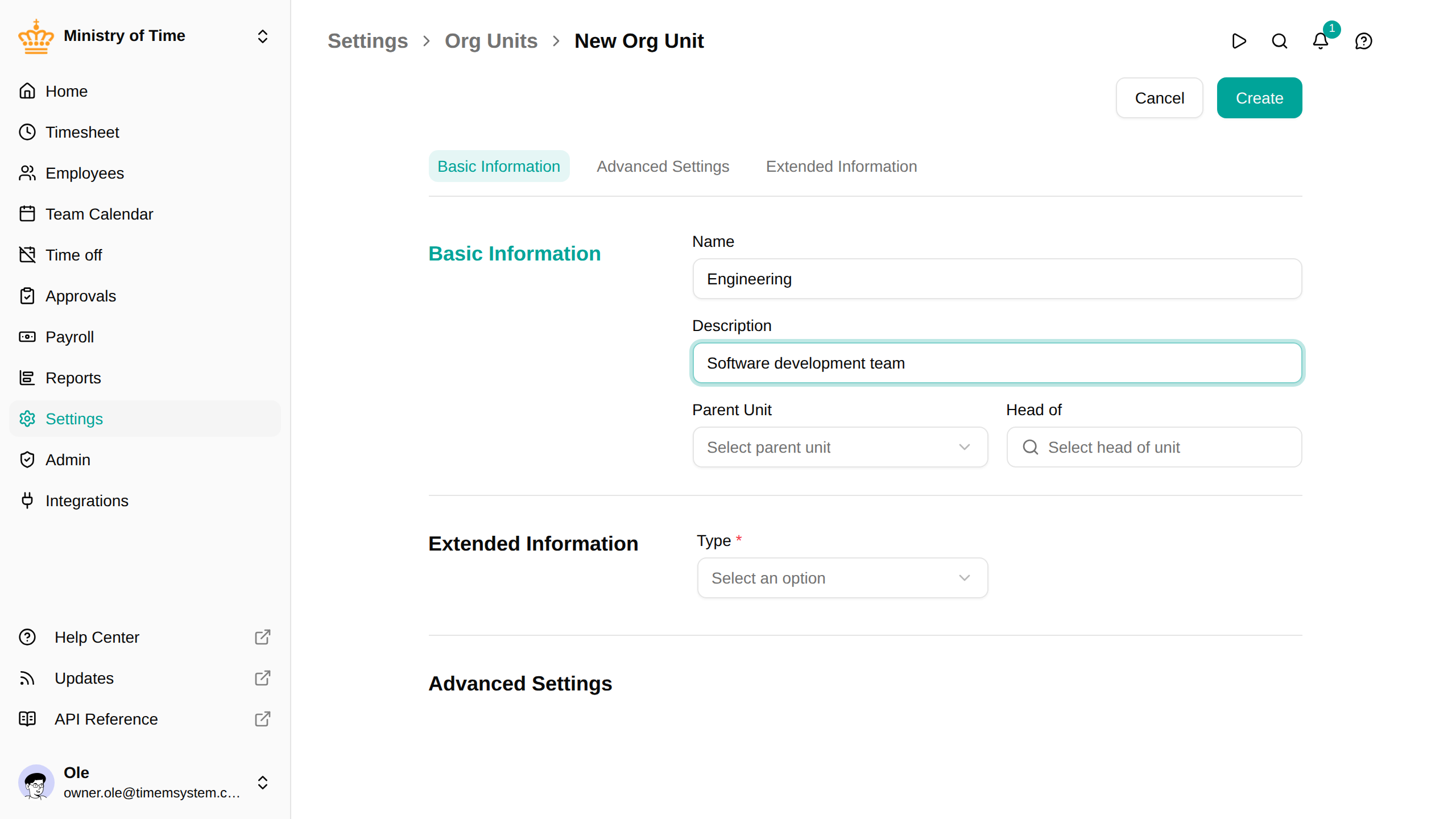1456x819 pixels.
Task: Click the Timesheet clock icon
Action: point(27,132)
